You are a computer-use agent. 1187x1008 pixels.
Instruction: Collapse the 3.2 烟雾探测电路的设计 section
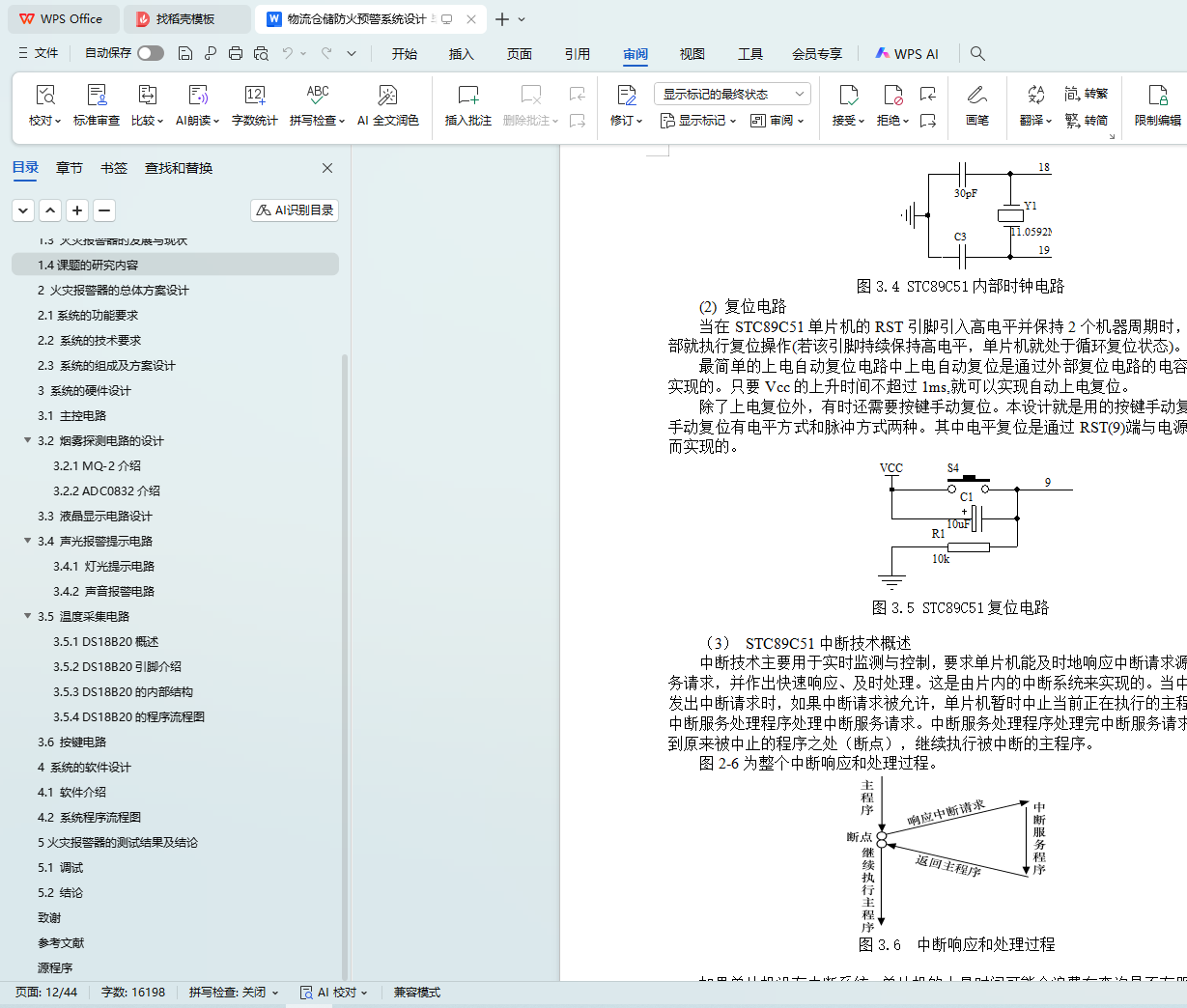pos(28,440)
